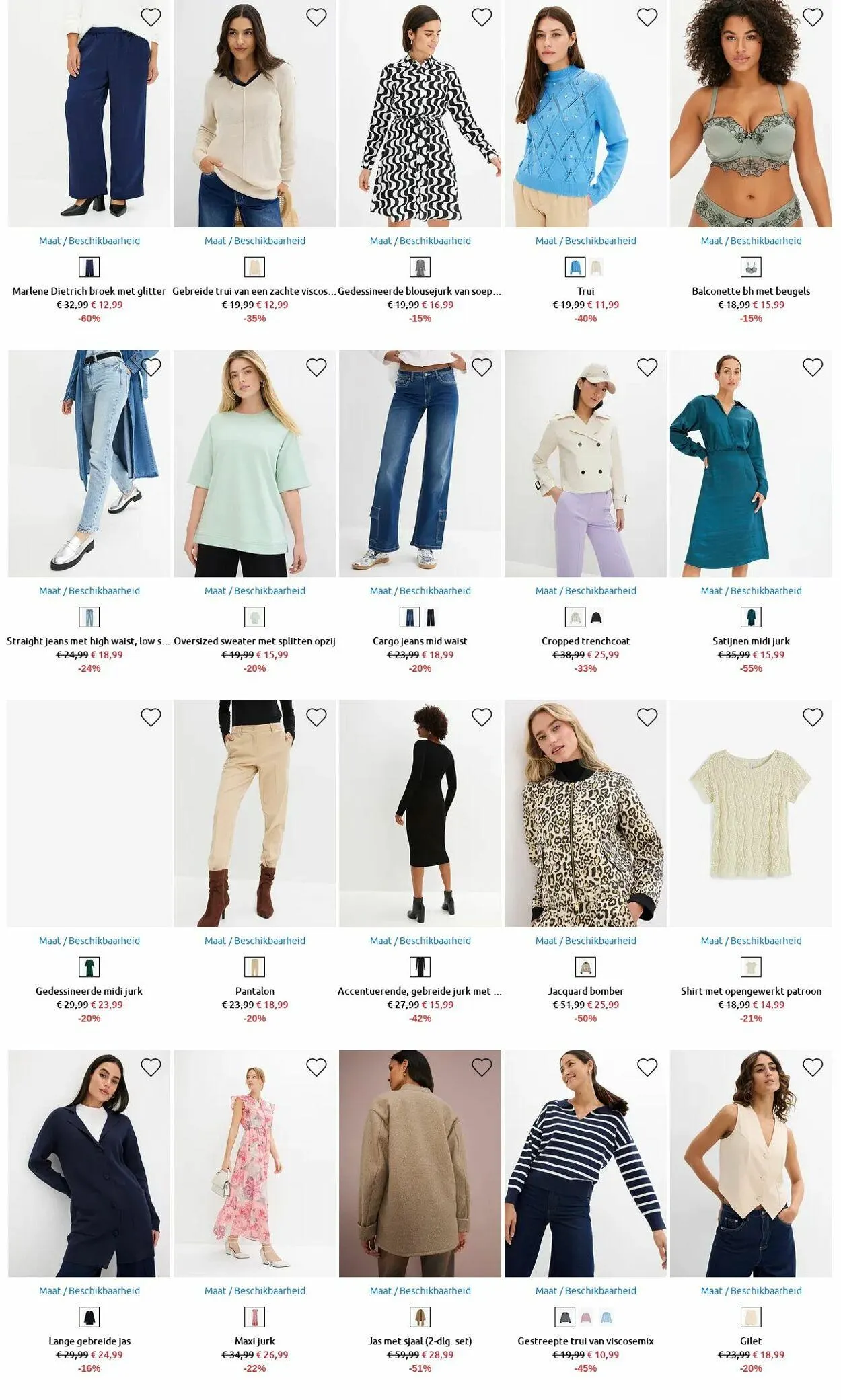841x1400 pixels.
Task: Select the black color swatch for Cropped trenchcoat
Action: click(596, 617)
